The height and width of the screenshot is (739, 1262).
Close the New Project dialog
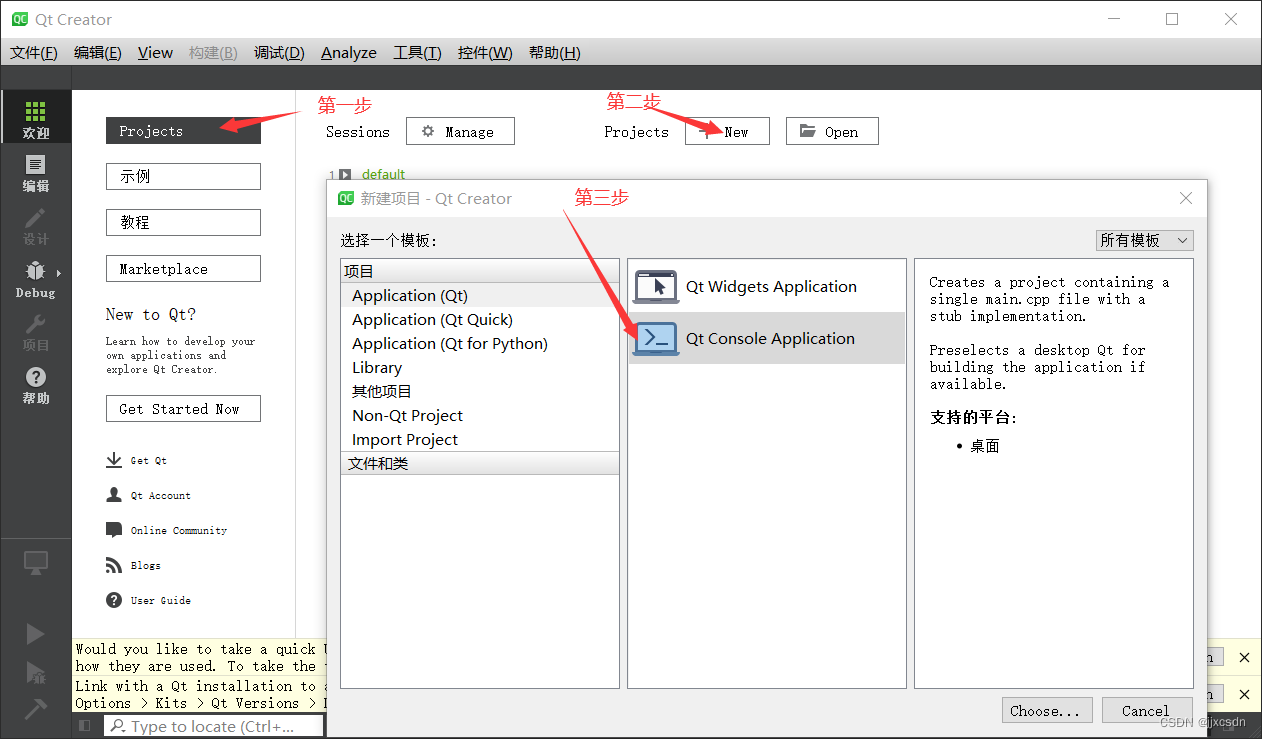1186,198
